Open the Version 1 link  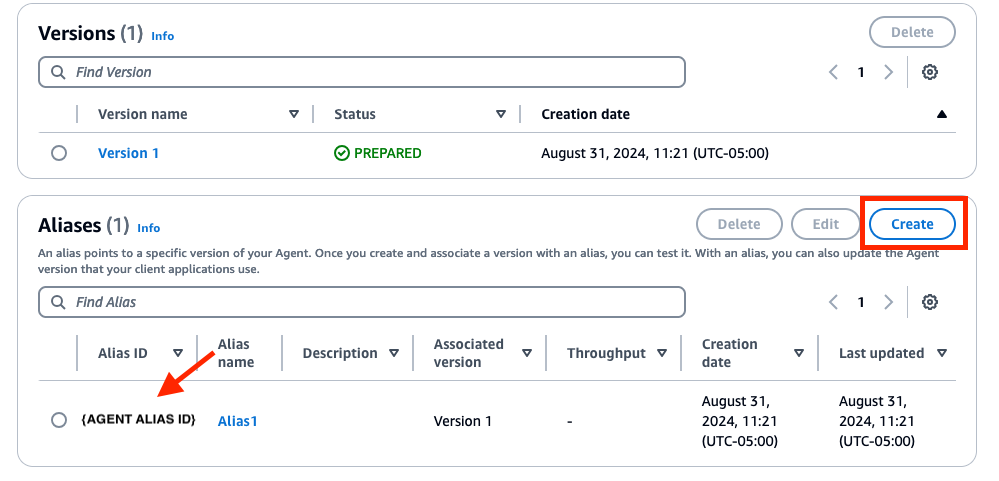point(129,154)
